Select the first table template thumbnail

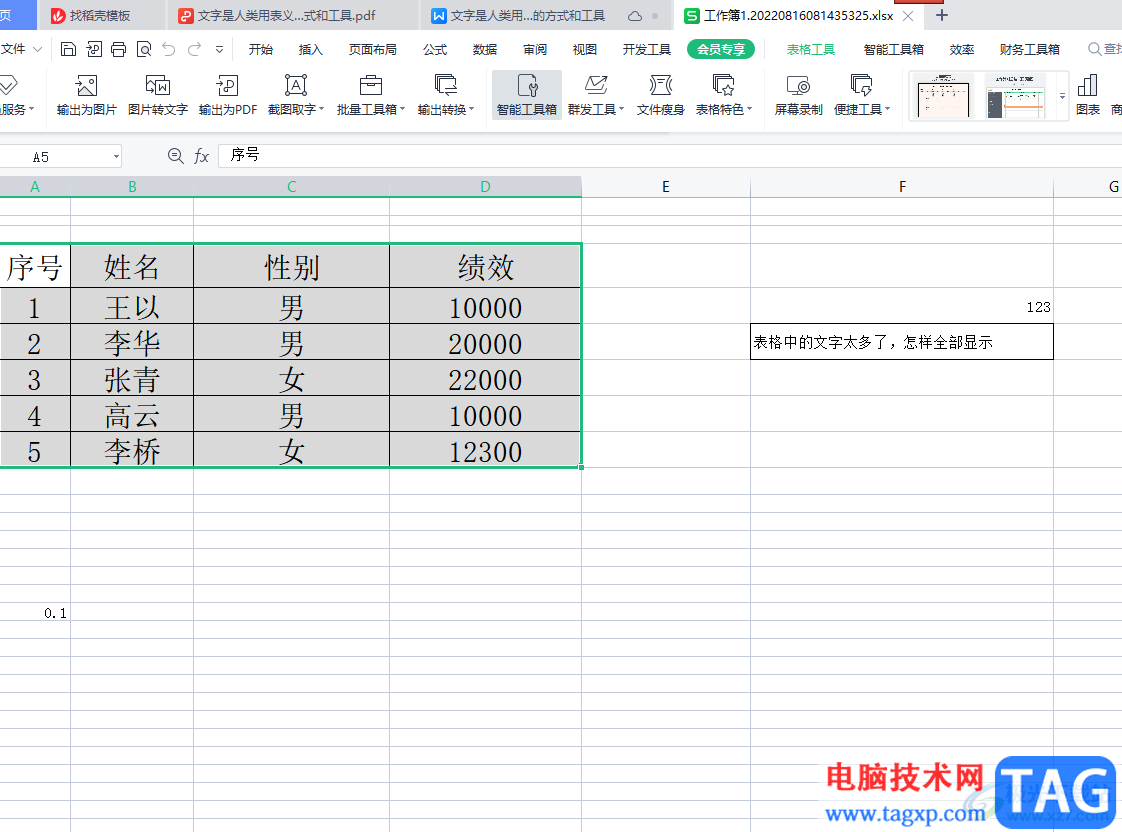(x=944, y=95)
